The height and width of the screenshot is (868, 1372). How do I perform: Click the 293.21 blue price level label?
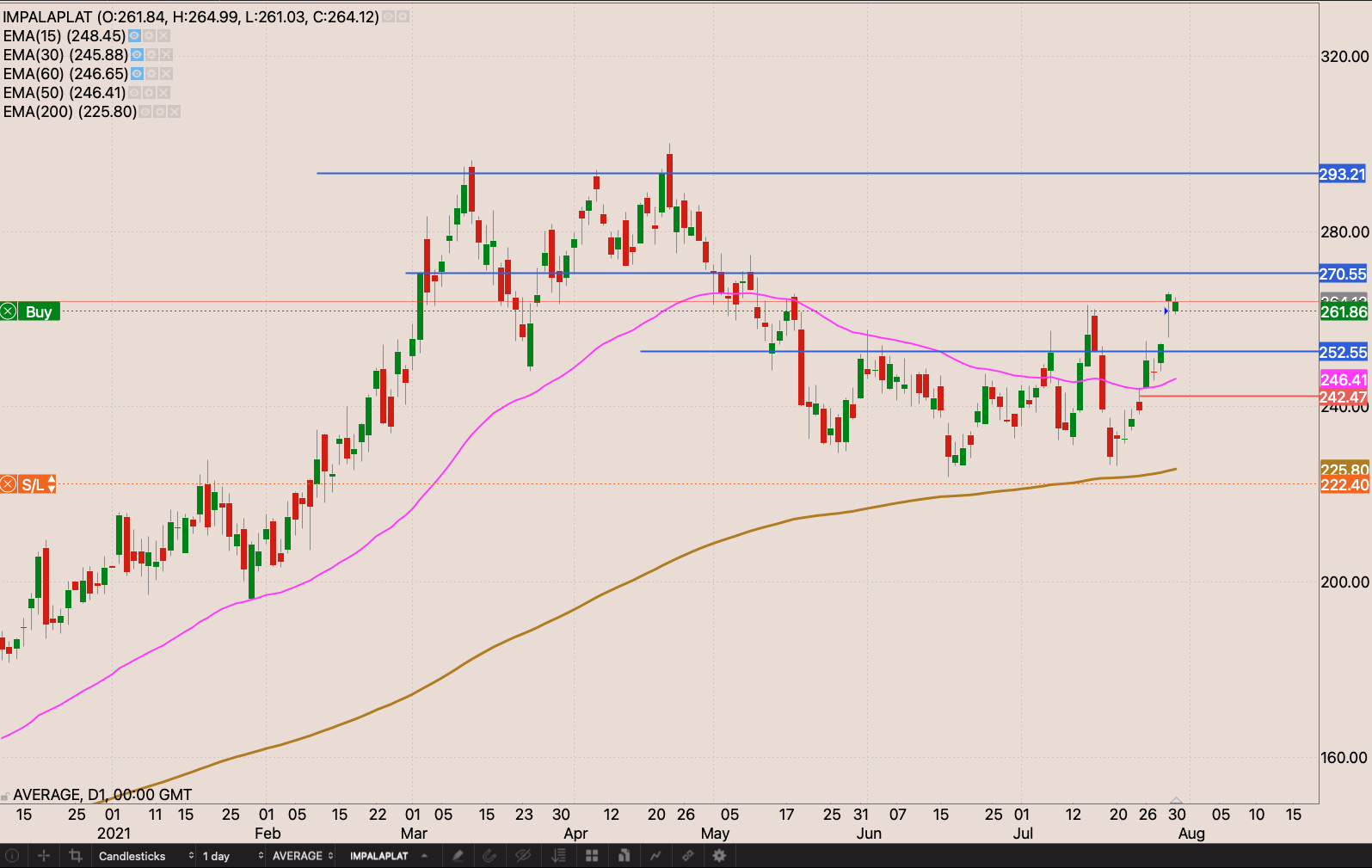pyautogui.click(x=1343, y=175)
